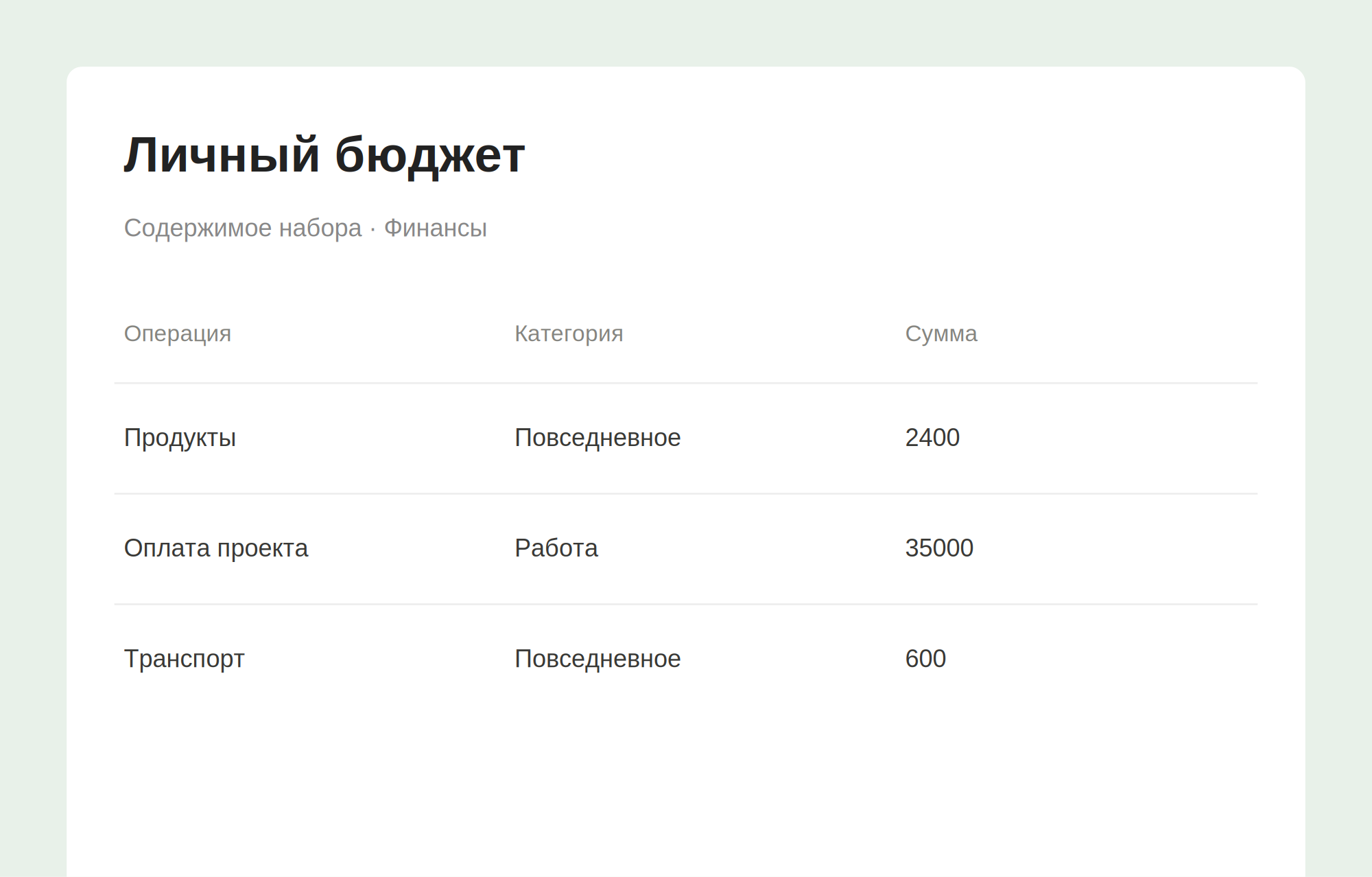1372x877 pixels.
Task: Select the 'Оплата проекта' operation cell
Action: pyautogui.click(x=216, y=548)
